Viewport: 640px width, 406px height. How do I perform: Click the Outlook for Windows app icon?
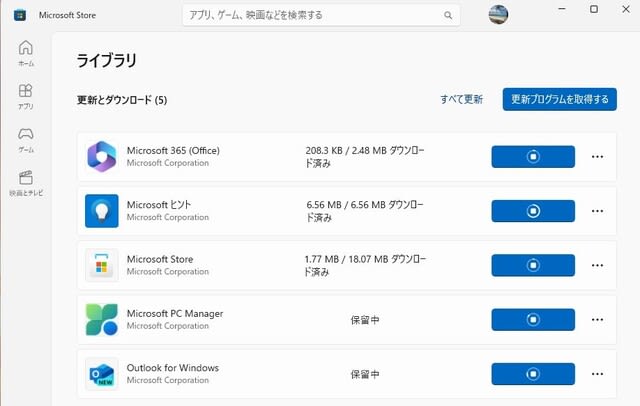[102, 374]
